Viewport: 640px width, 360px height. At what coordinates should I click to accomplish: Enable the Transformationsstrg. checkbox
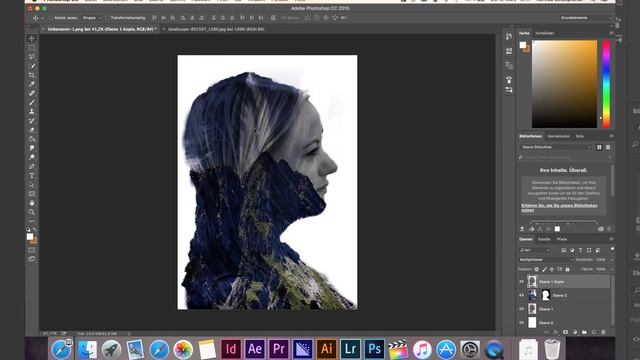[107, 18]
